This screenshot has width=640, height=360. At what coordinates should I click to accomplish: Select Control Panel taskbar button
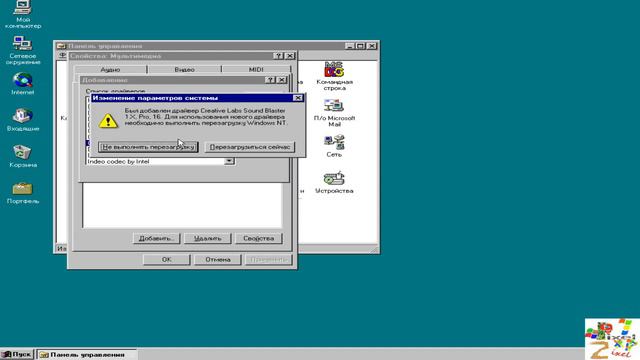point(87,355)
